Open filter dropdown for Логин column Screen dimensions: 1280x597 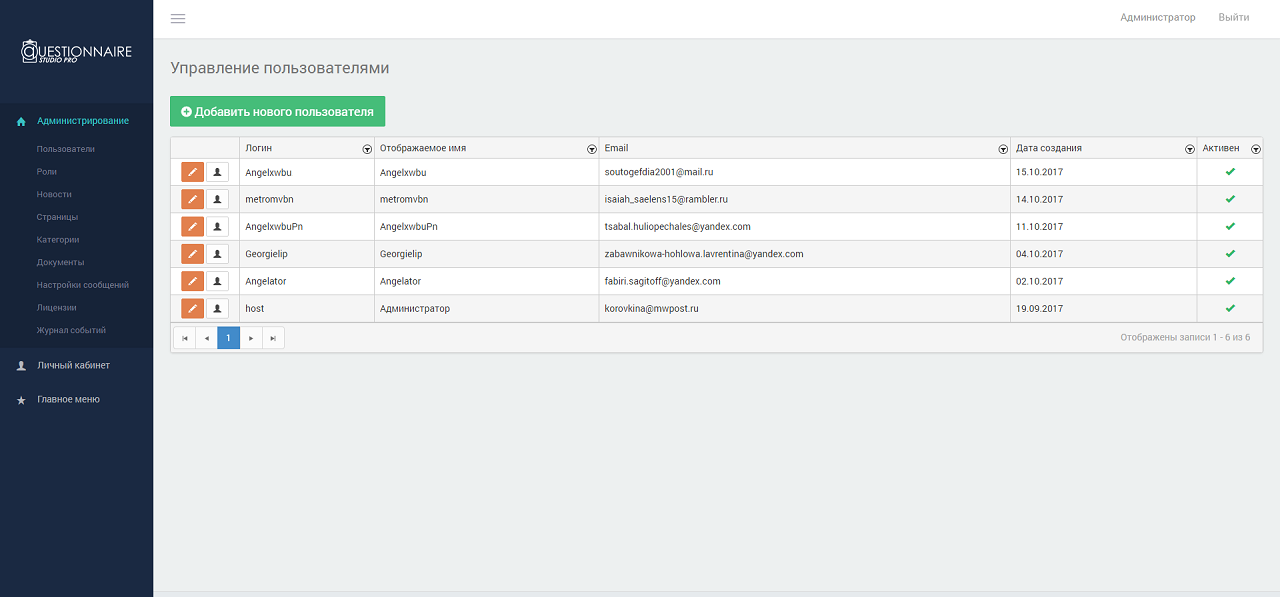point(367,149)
